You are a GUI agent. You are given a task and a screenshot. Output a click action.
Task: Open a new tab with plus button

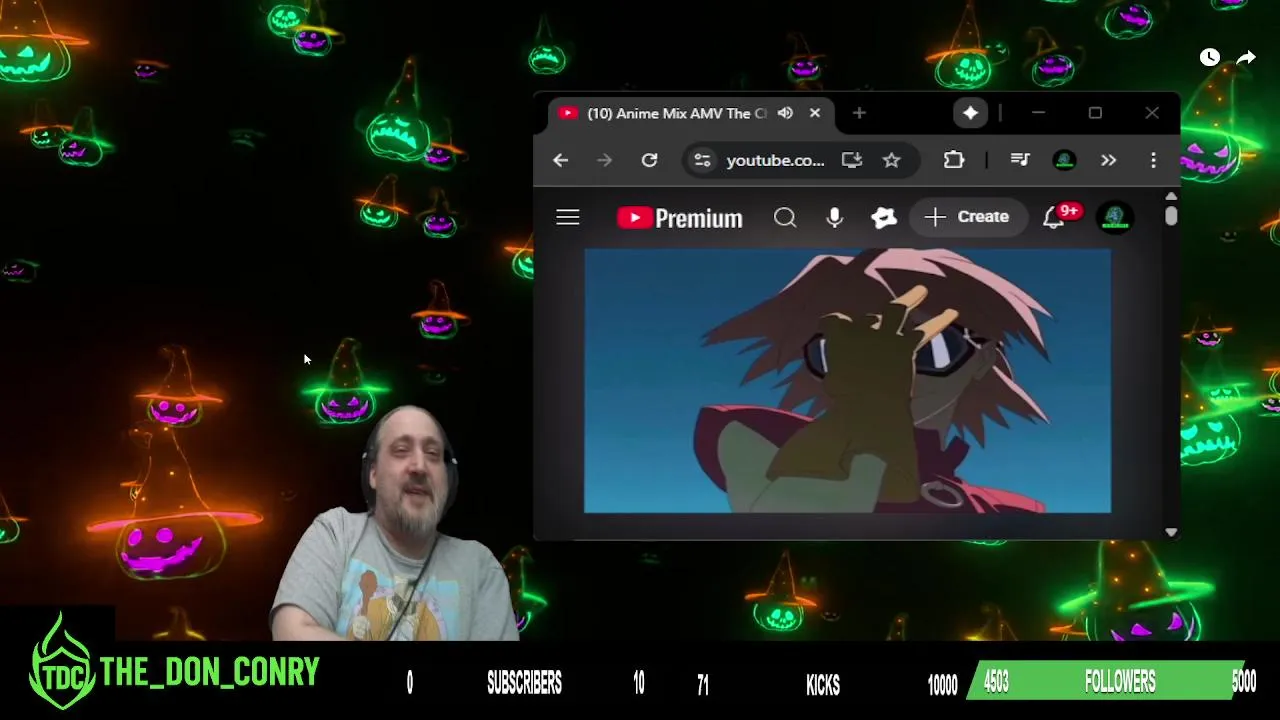pyautogui.click(x=859, y=113)
